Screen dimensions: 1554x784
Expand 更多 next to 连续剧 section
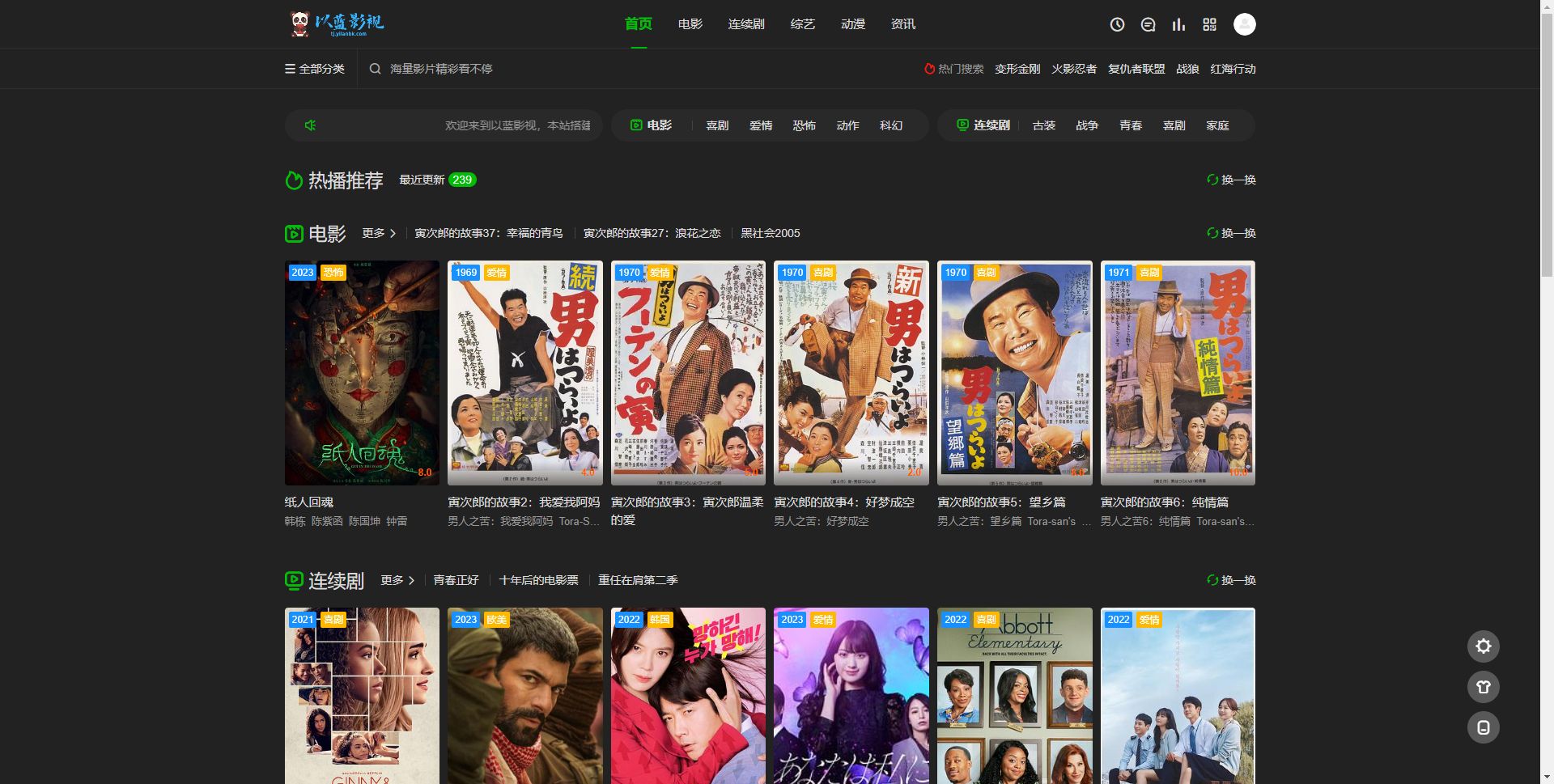click(397, 580)
